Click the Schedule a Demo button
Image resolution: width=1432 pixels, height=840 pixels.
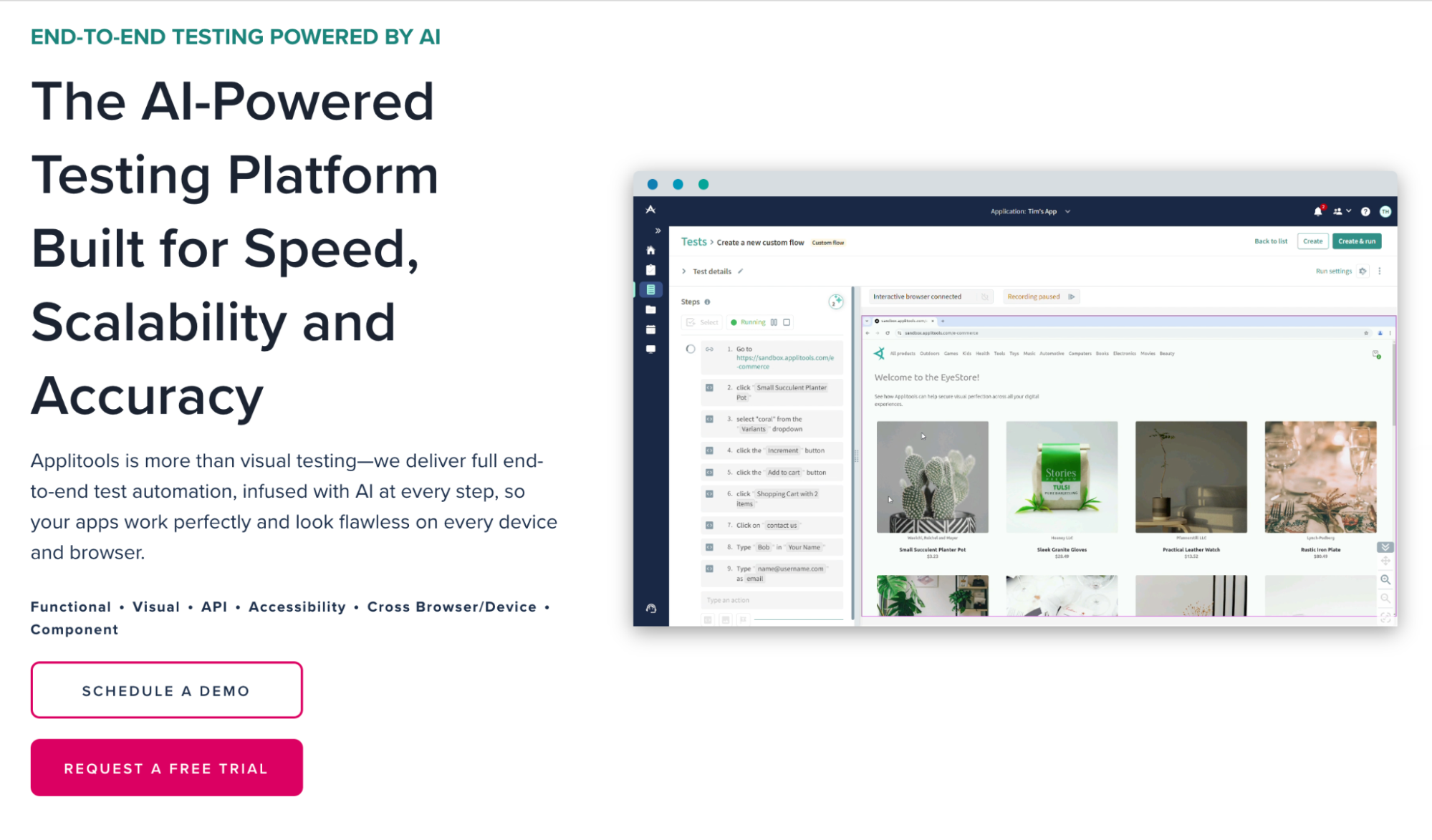[166, 690]
